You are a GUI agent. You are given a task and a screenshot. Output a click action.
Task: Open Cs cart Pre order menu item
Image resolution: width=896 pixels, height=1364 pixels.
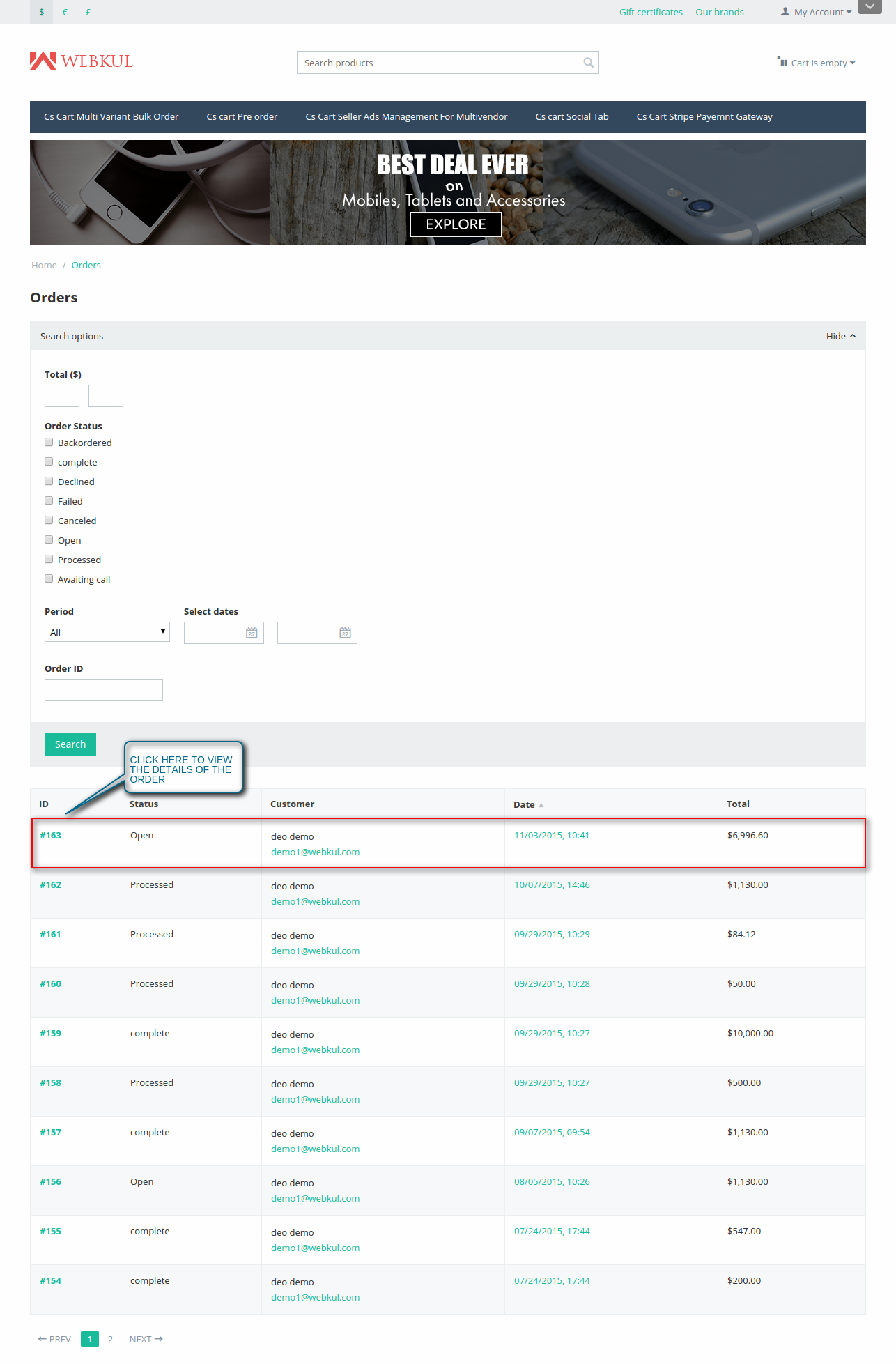point(242,117)
